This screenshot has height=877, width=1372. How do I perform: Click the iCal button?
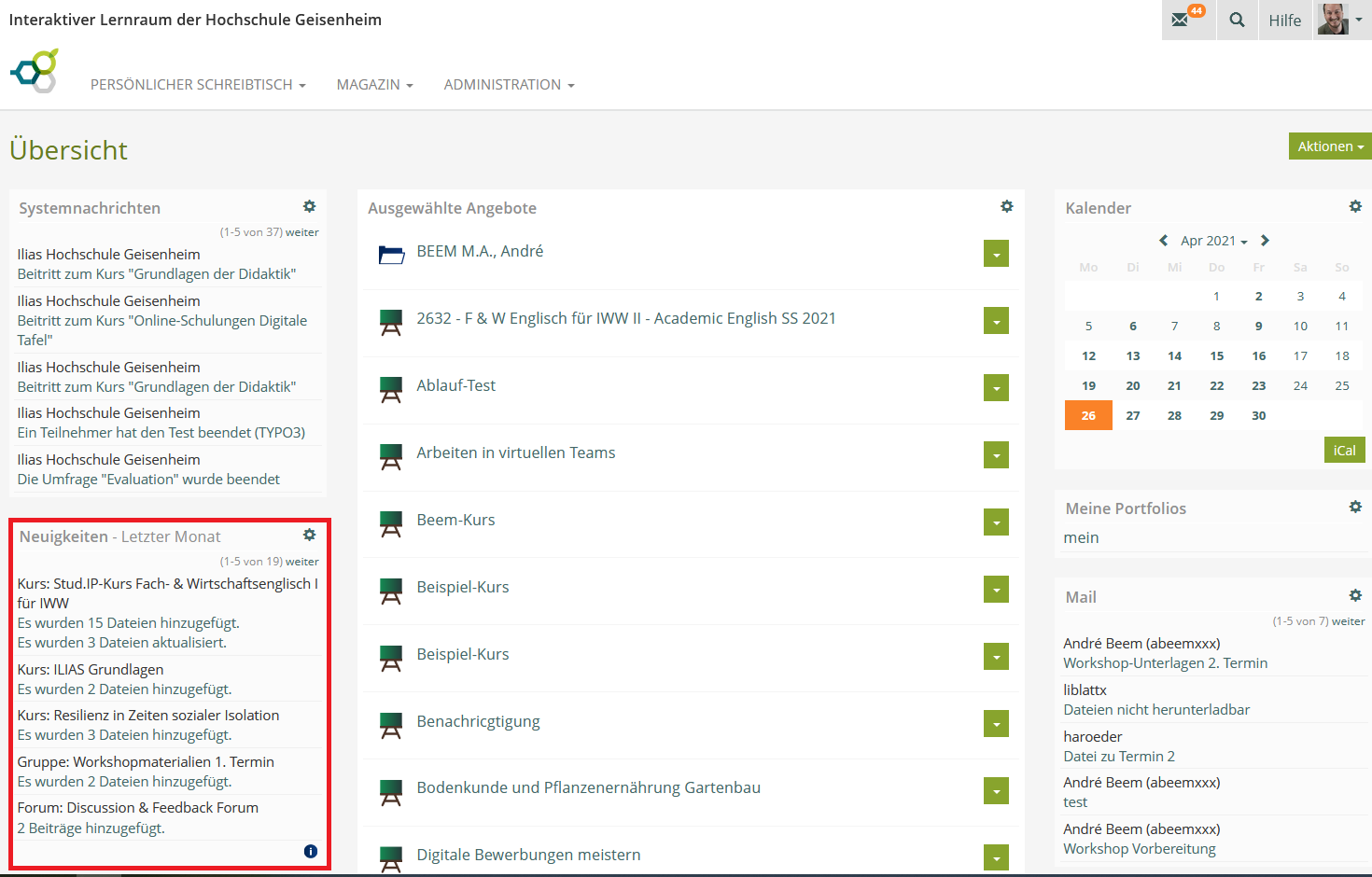(x=1344, y=451)
